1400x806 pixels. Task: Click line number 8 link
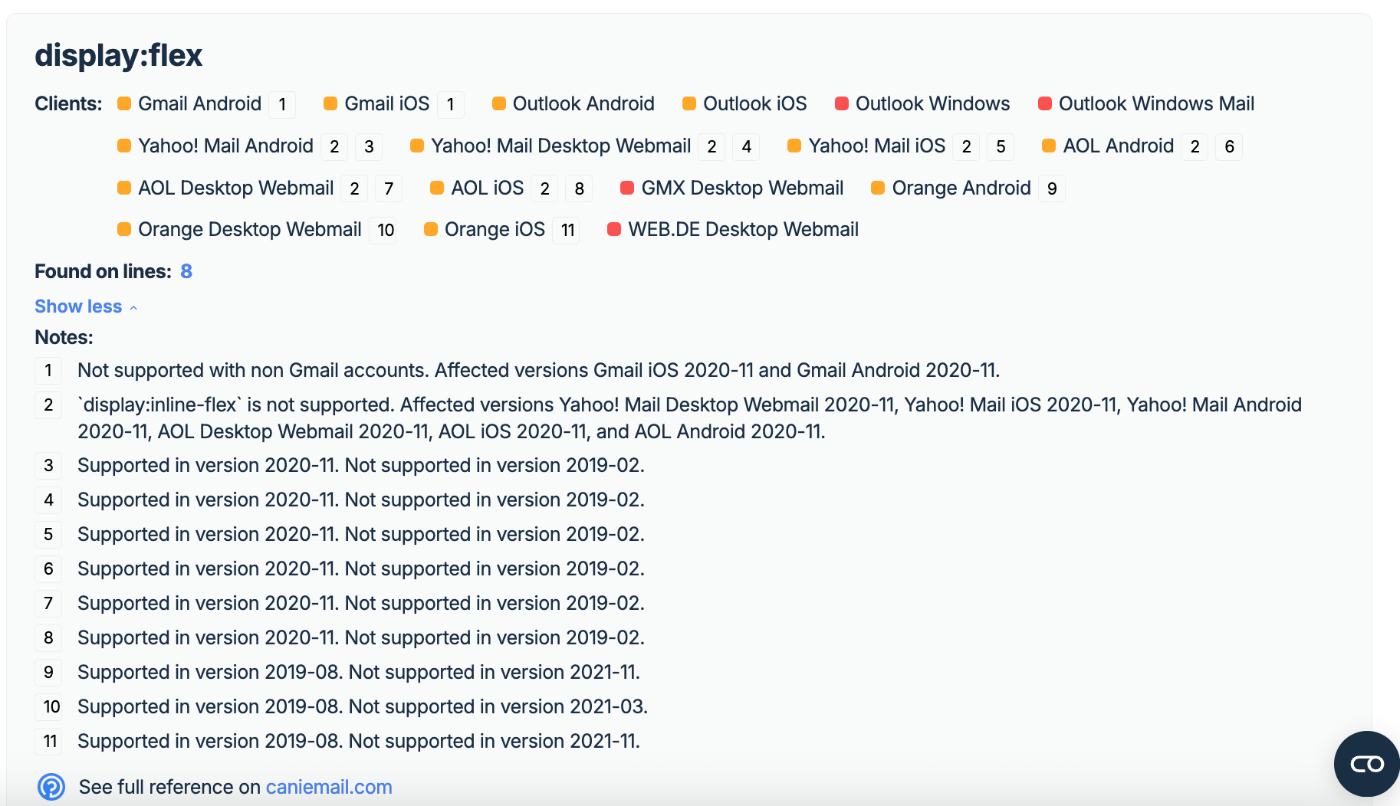tap(186, 271)
